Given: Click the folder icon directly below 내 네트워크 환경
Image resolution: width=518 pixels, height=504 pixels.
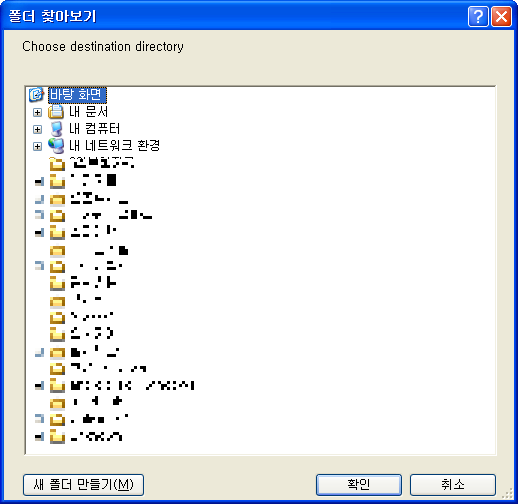Looking at the screenshot, I should pyautogui.click(x=57, y=164).
